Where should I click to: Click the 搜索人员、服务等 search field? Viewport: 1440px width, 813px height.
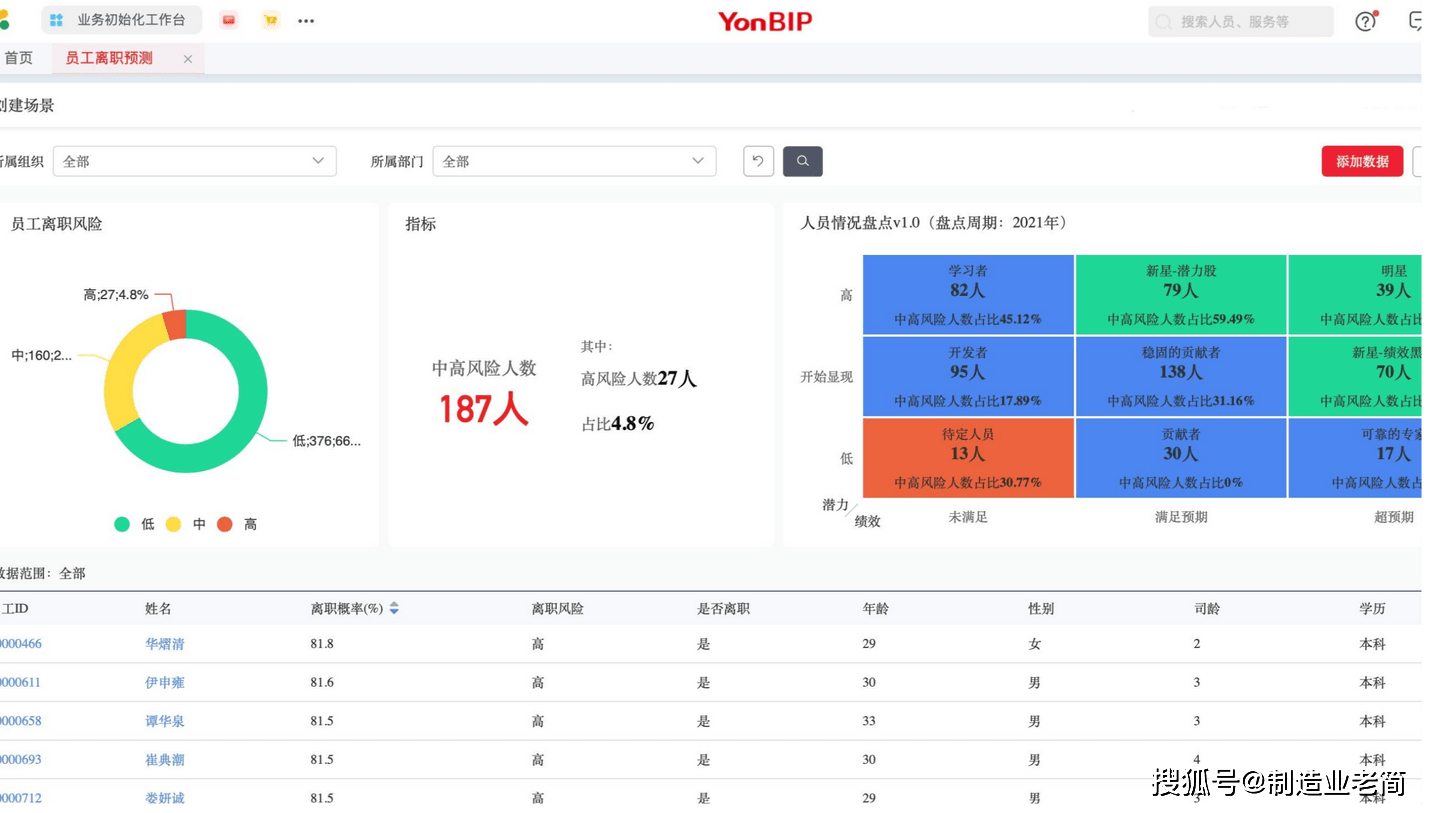pos(1240,21)
